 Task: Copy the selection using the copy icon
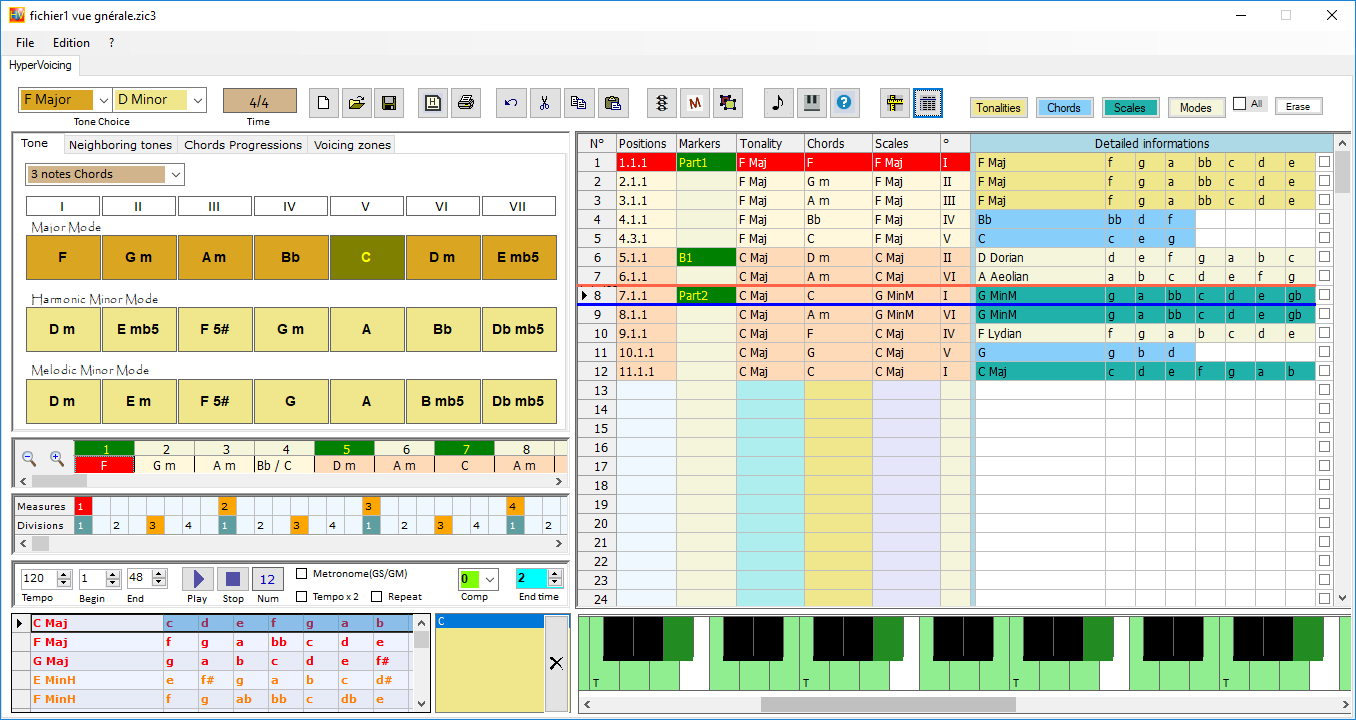pyautogui.click(x=578, y=102)
